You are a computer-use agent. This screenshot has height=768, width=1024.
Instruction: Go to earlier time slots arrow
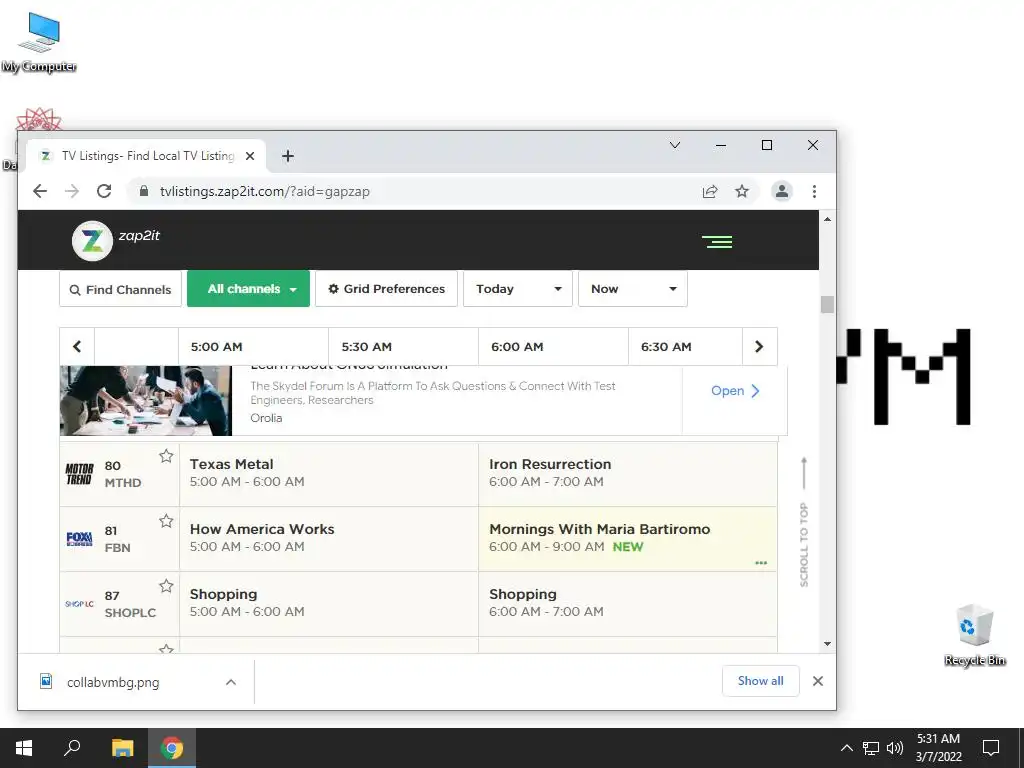[x=77, y=347]
